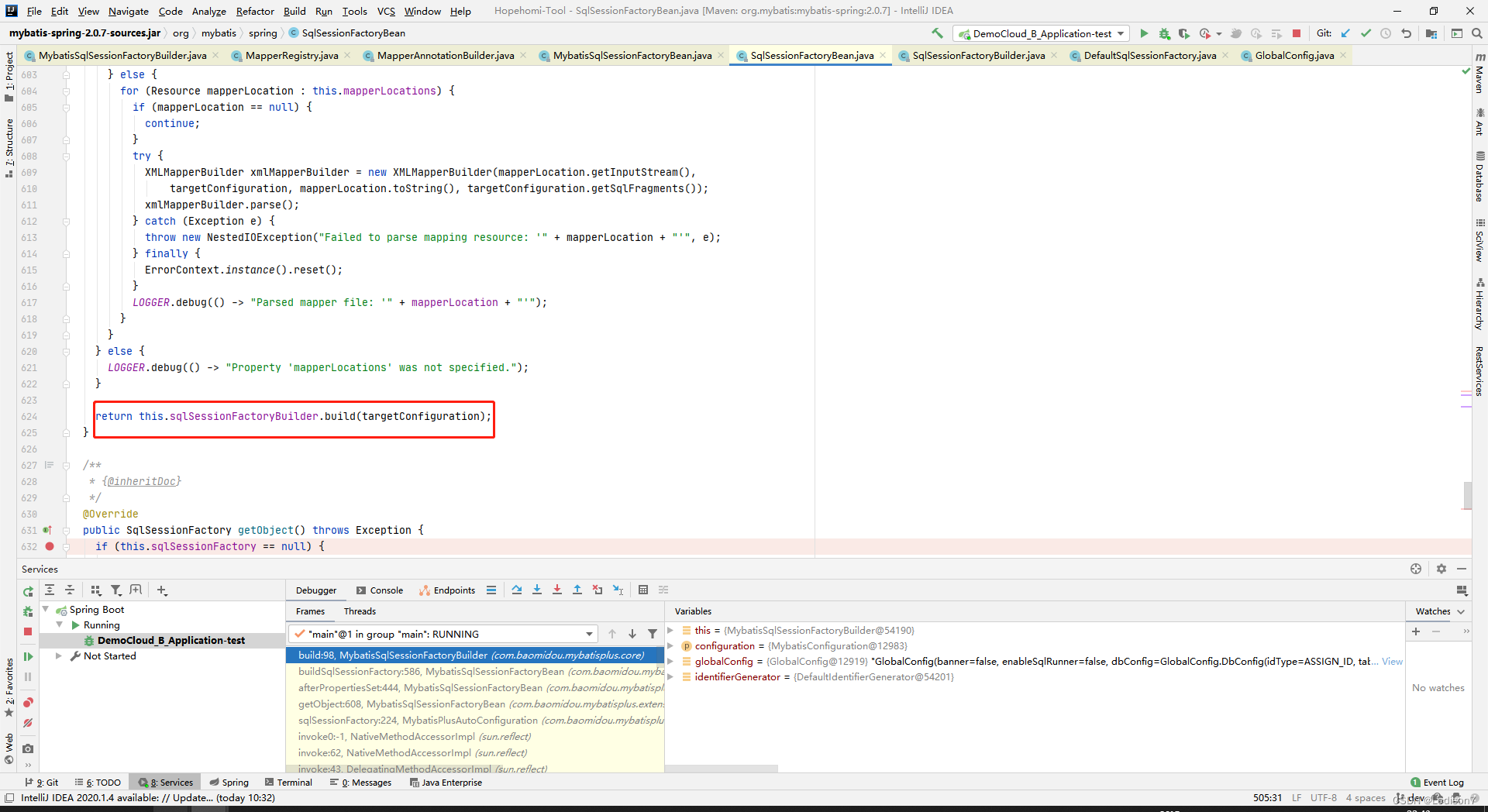This screenshot has height=812, width=1488.
Task: Click the View link for globalConfig value
Action: click(x=1393, y=662)
